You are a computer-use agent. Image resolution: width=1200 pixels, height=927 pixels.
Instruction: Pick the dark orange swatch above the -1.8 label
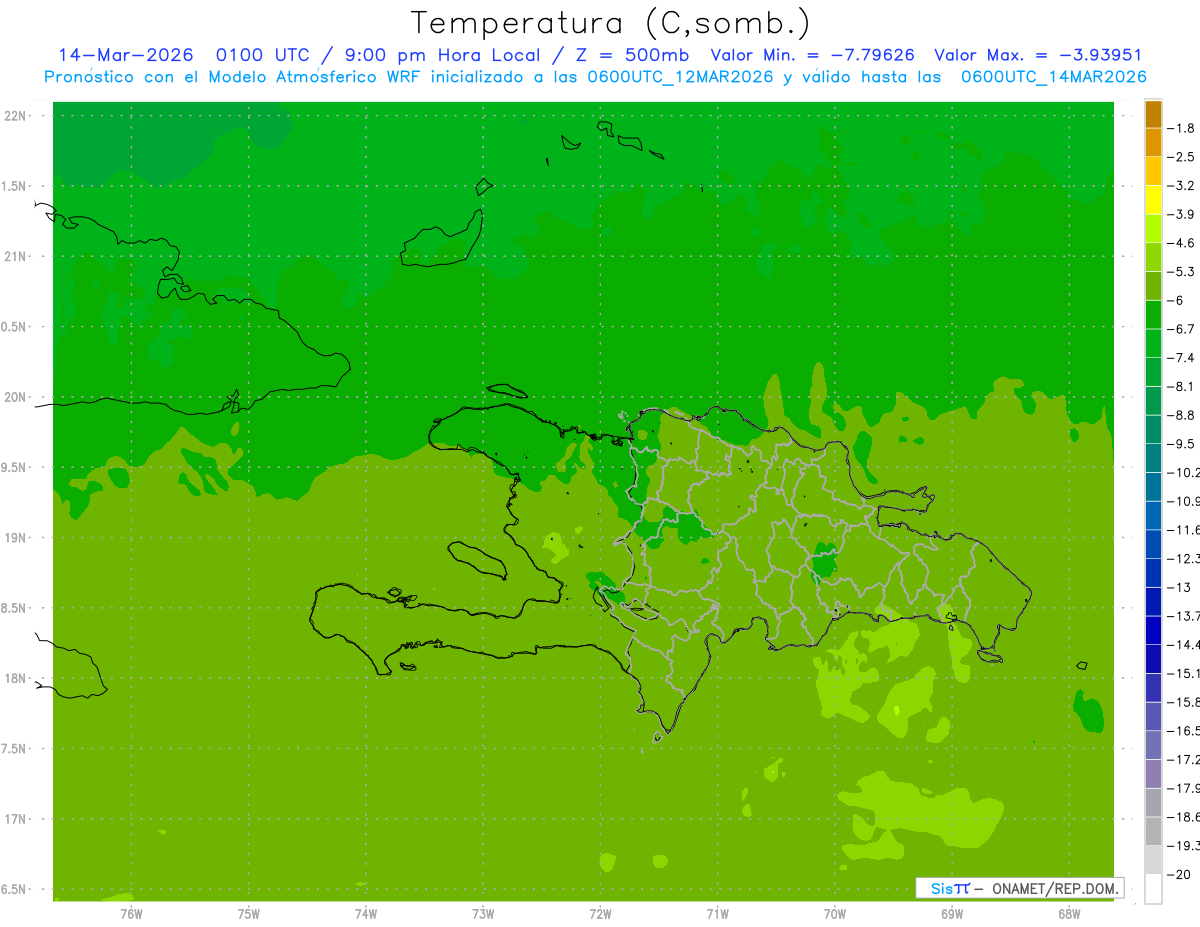[x=1153, y=115]
